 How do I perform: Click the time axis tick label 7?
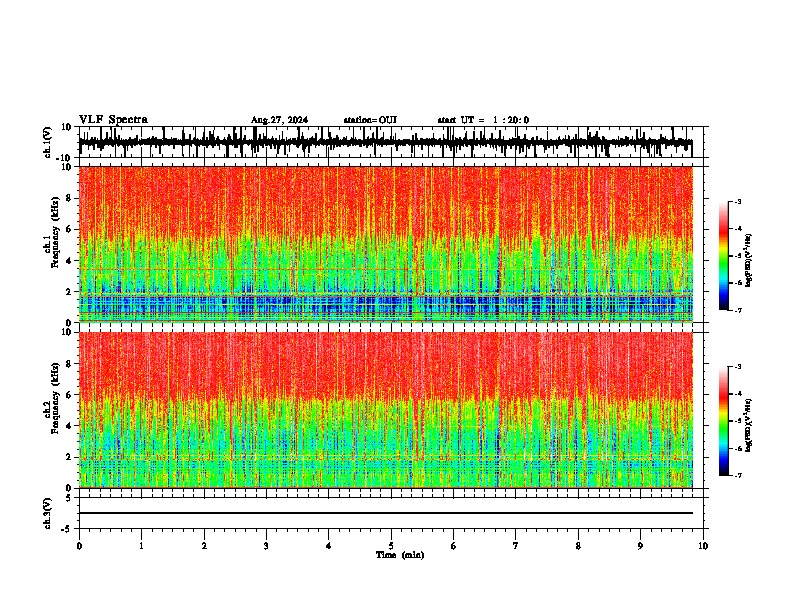pyautogui.click(x=516, y=546)
